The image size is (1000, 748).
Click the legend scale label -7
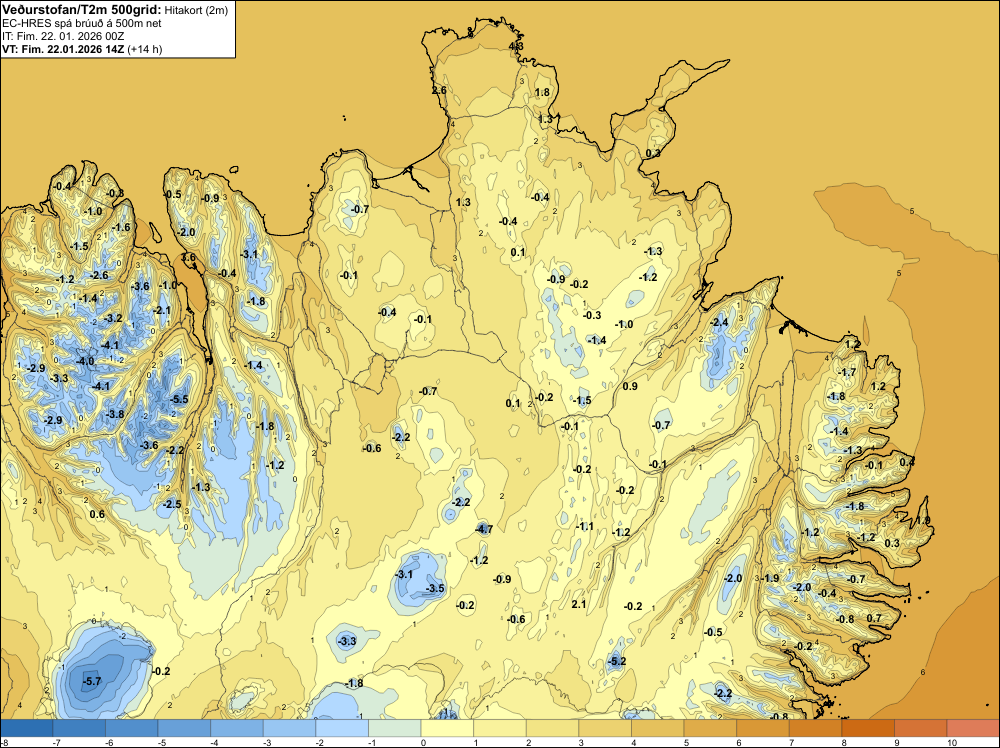[x=56, y=742]
